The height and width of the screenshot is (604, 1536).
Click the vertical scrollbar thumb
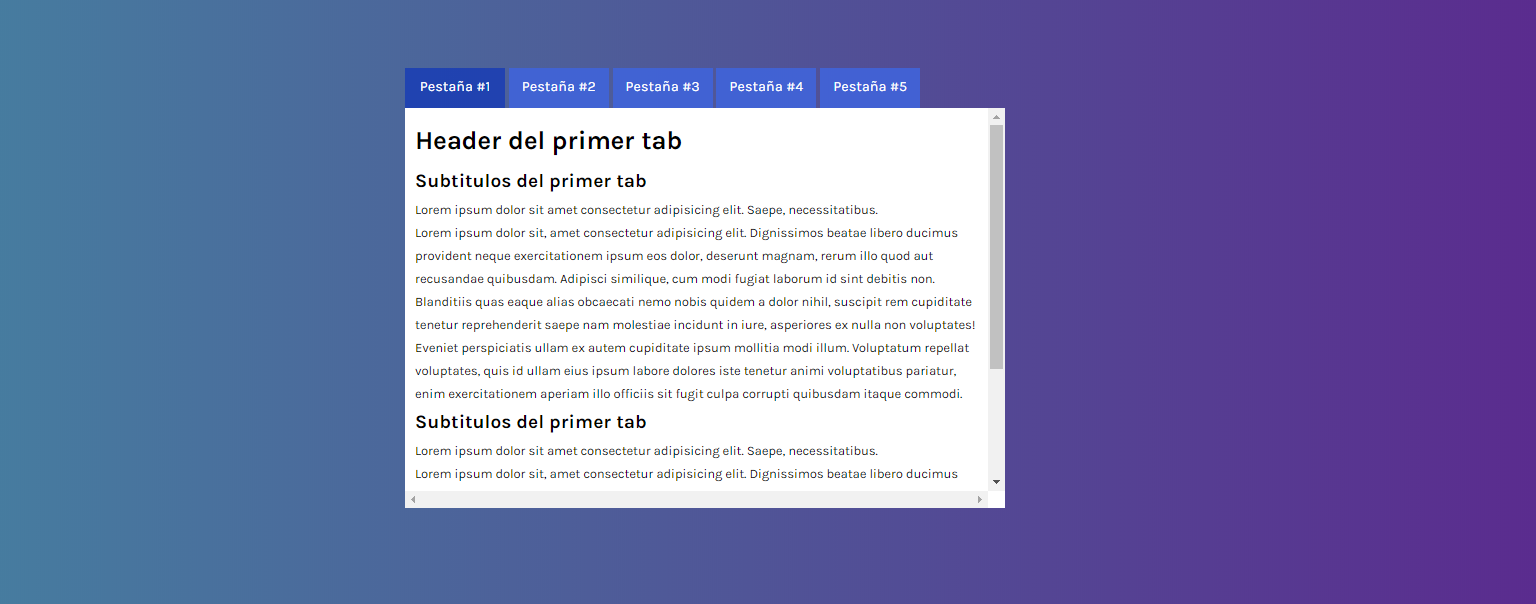click(996, 247)
